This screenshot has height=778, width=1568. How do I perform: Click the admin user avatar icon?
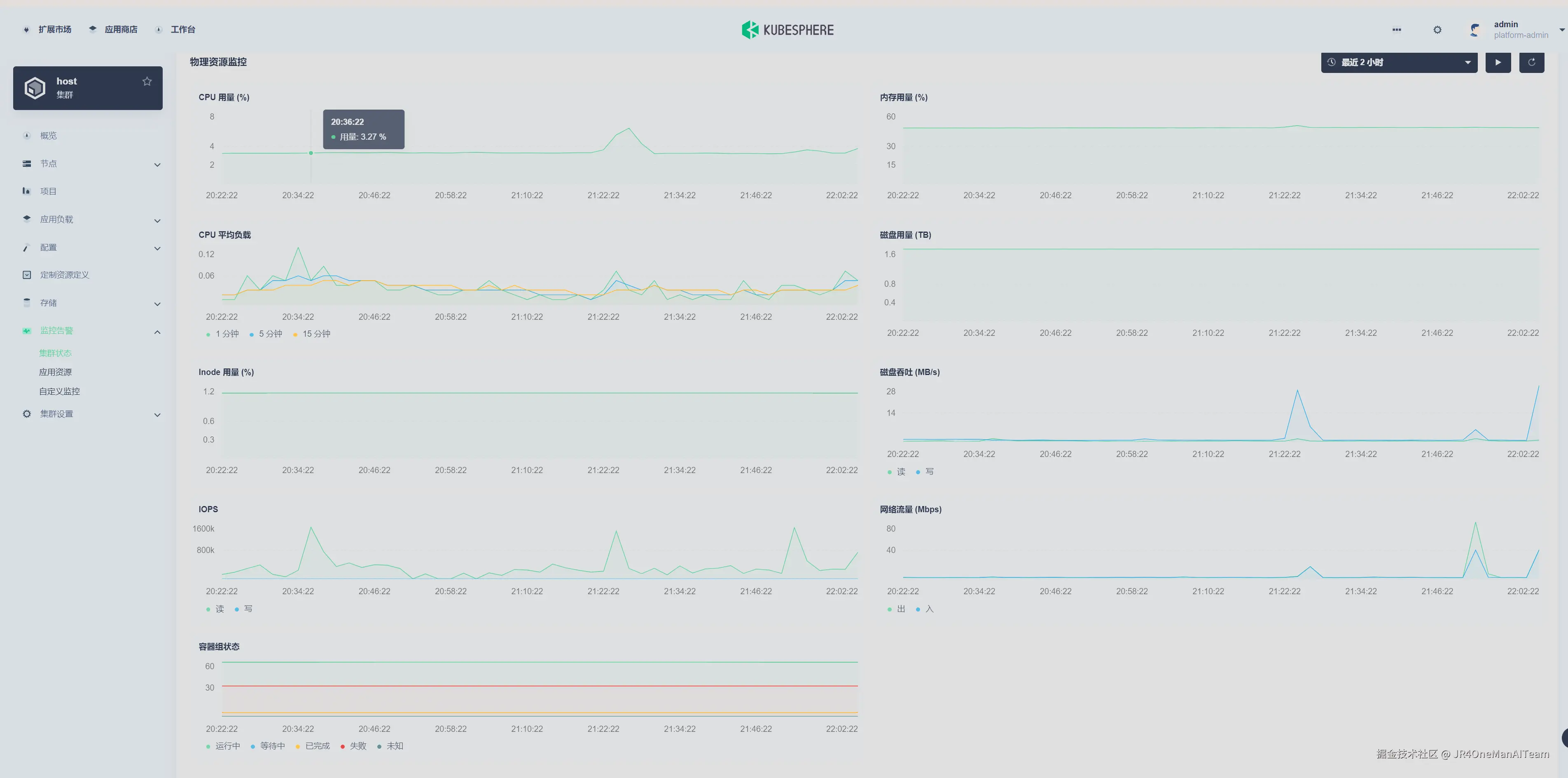point(1475,30)
